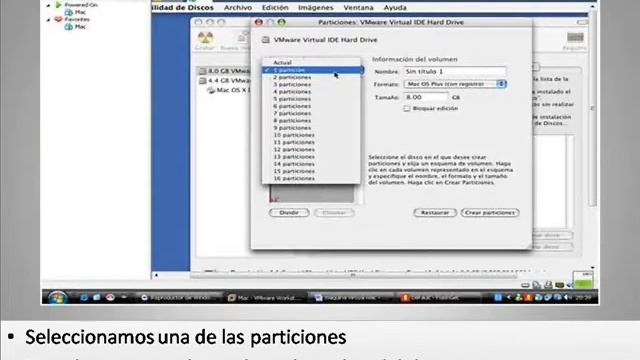The image size is (640, 360).
Task: Choose 2 particiones in the scheme list
Action: (311, 77)
